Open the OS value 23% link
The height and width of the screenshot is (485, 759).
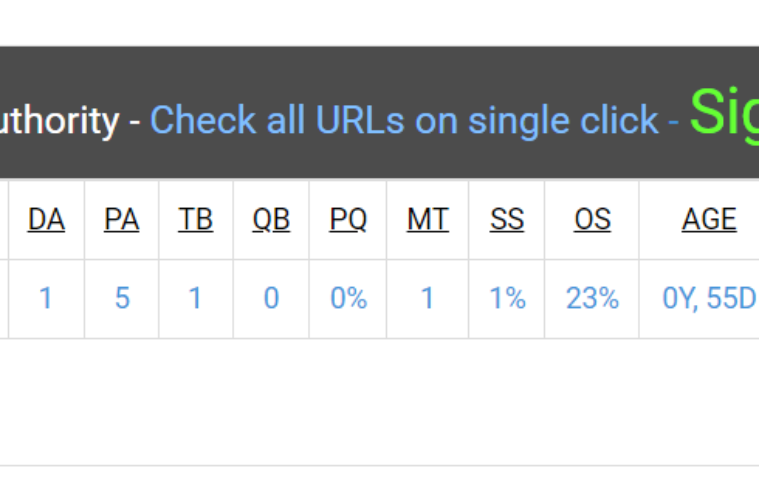[592, 298]
